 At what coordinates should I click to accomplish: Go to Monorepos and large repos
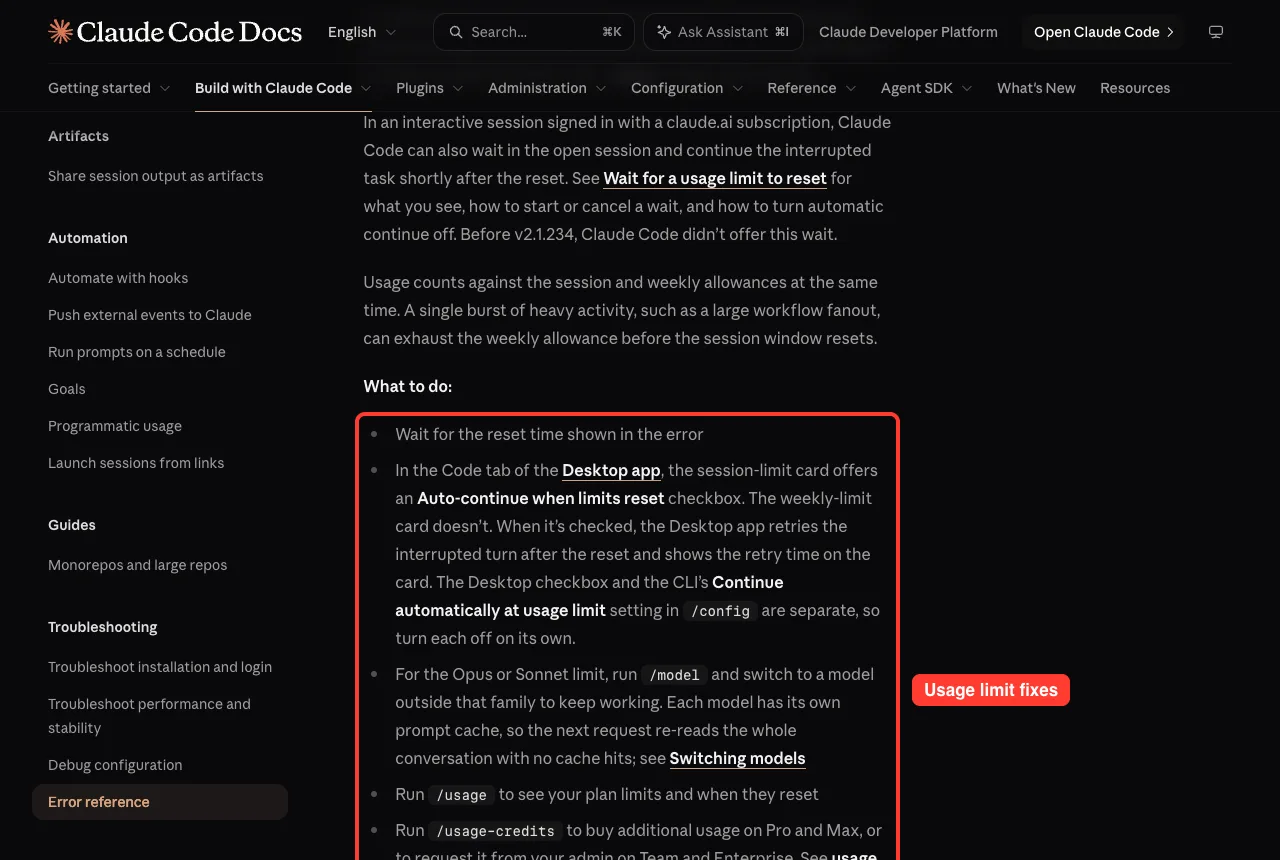138,565
